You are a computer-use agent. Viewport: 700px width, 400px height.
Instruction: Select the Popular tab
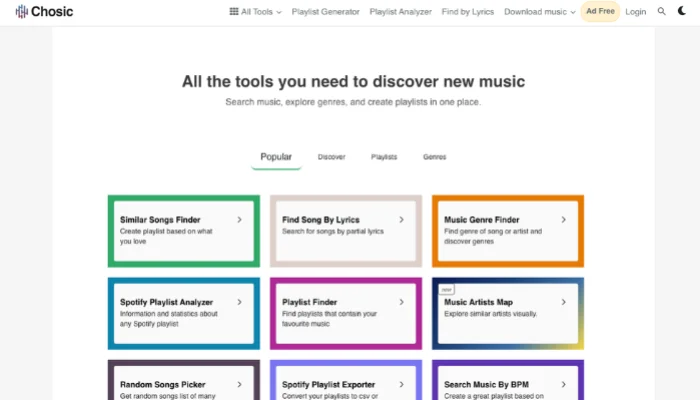pyautogui.click(x=276, y=157)
